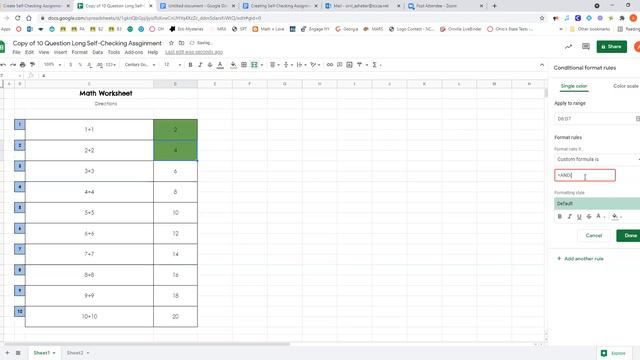Image resolution: width=640 pixels, height=360 pixels.
Task: Insert chart icon in toolbar
Action: [x=349, y=65]
